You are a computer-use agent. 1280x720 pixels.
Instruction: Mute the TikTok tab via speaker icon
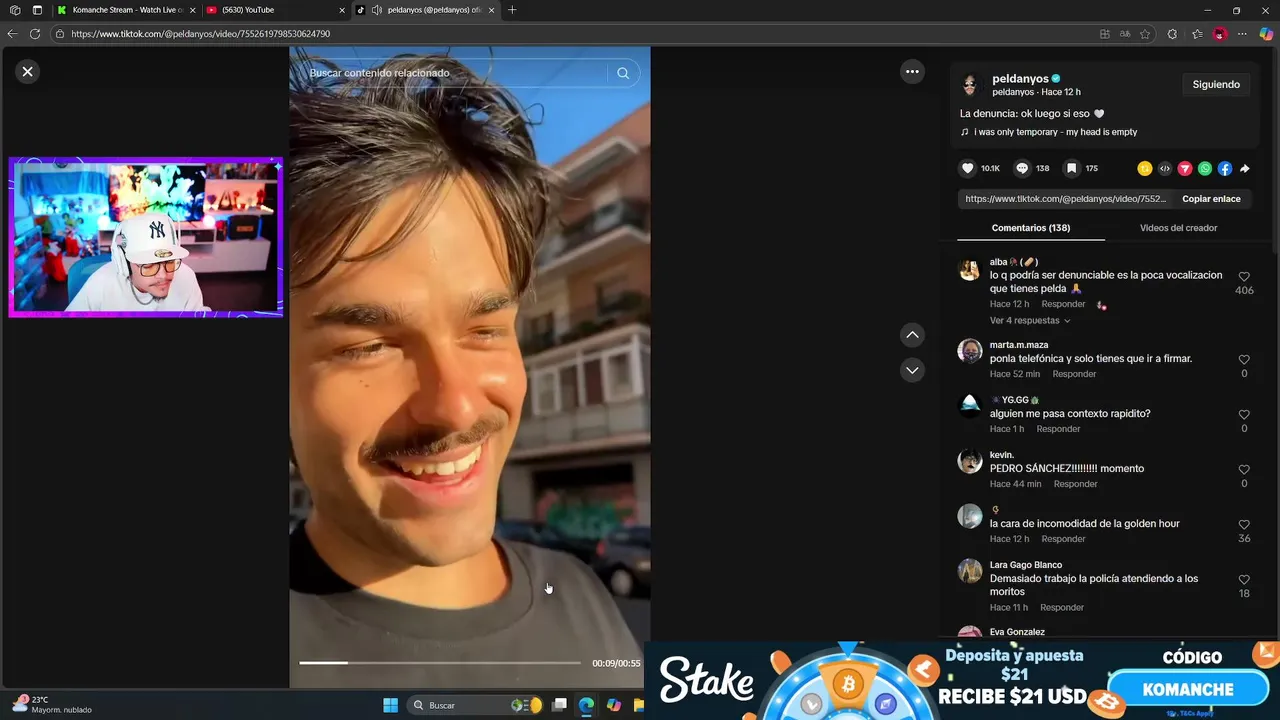tap(376, 10)
